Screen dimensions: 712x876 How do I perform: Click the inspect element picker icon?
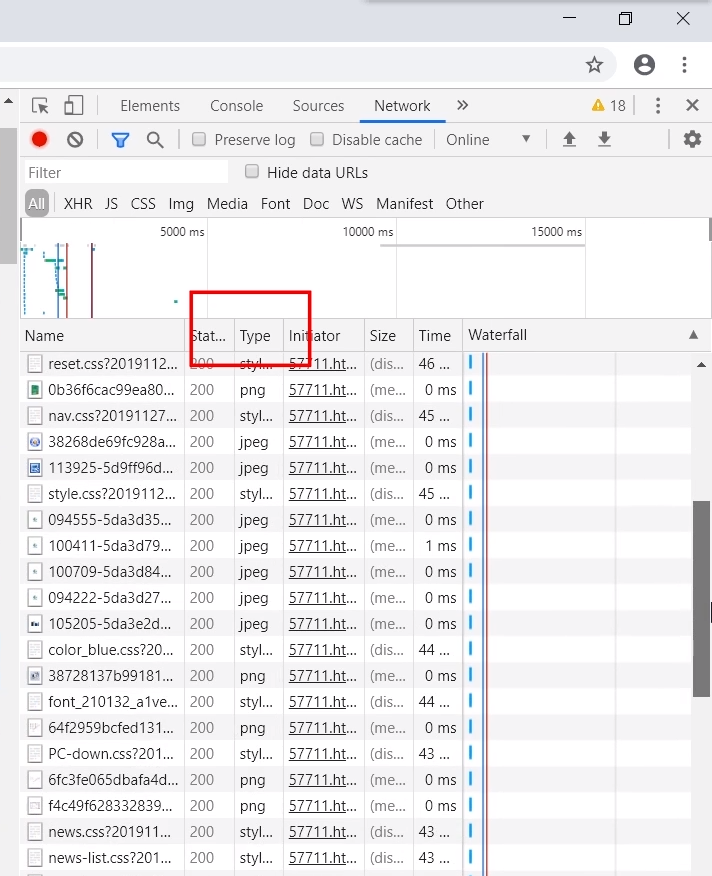click(40, 106)
